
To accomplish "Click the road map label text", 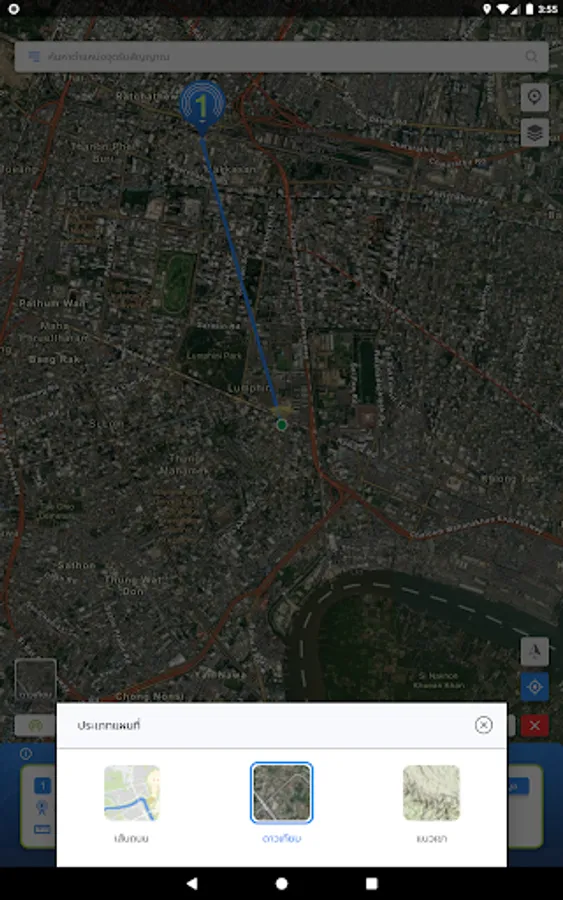I will (132, 838).
